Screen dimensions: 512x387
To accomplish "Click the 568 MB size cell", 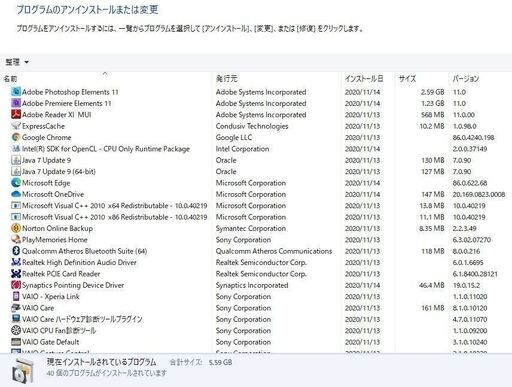I will [x=433, y=115].
